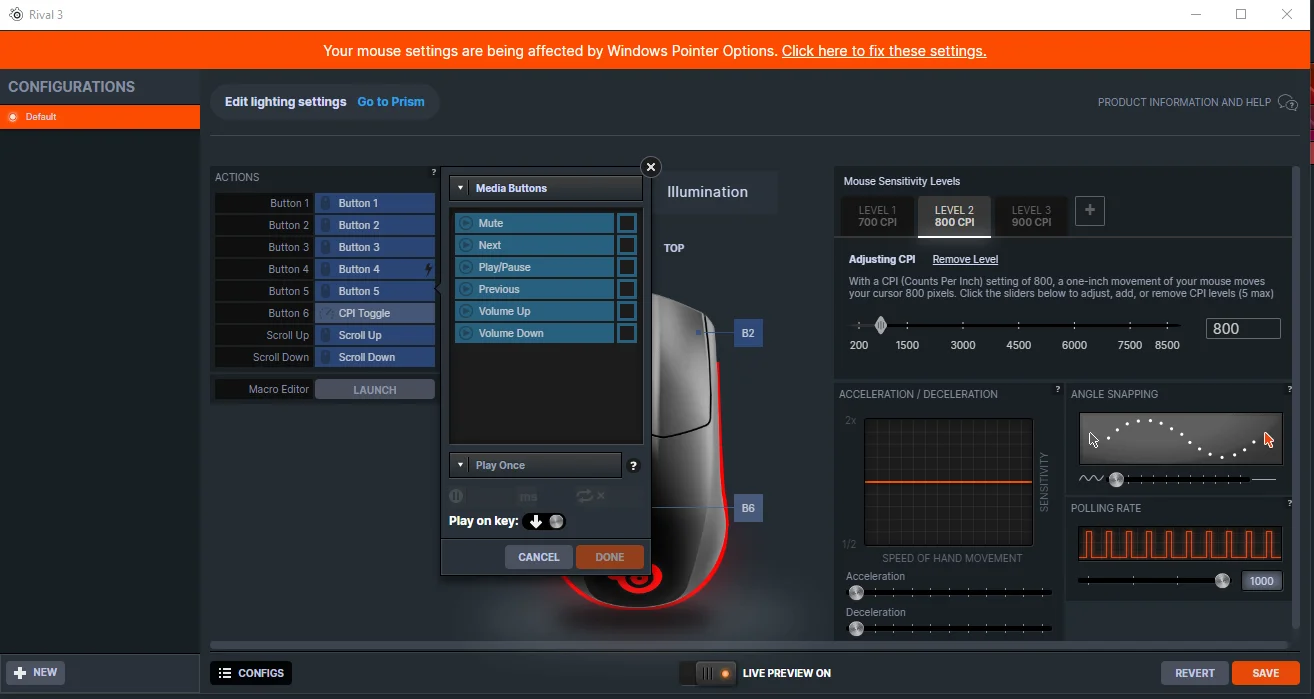Screen dimensions: 1314x699
Task: Check the Mute checkbox
Action: click(627, 223)
